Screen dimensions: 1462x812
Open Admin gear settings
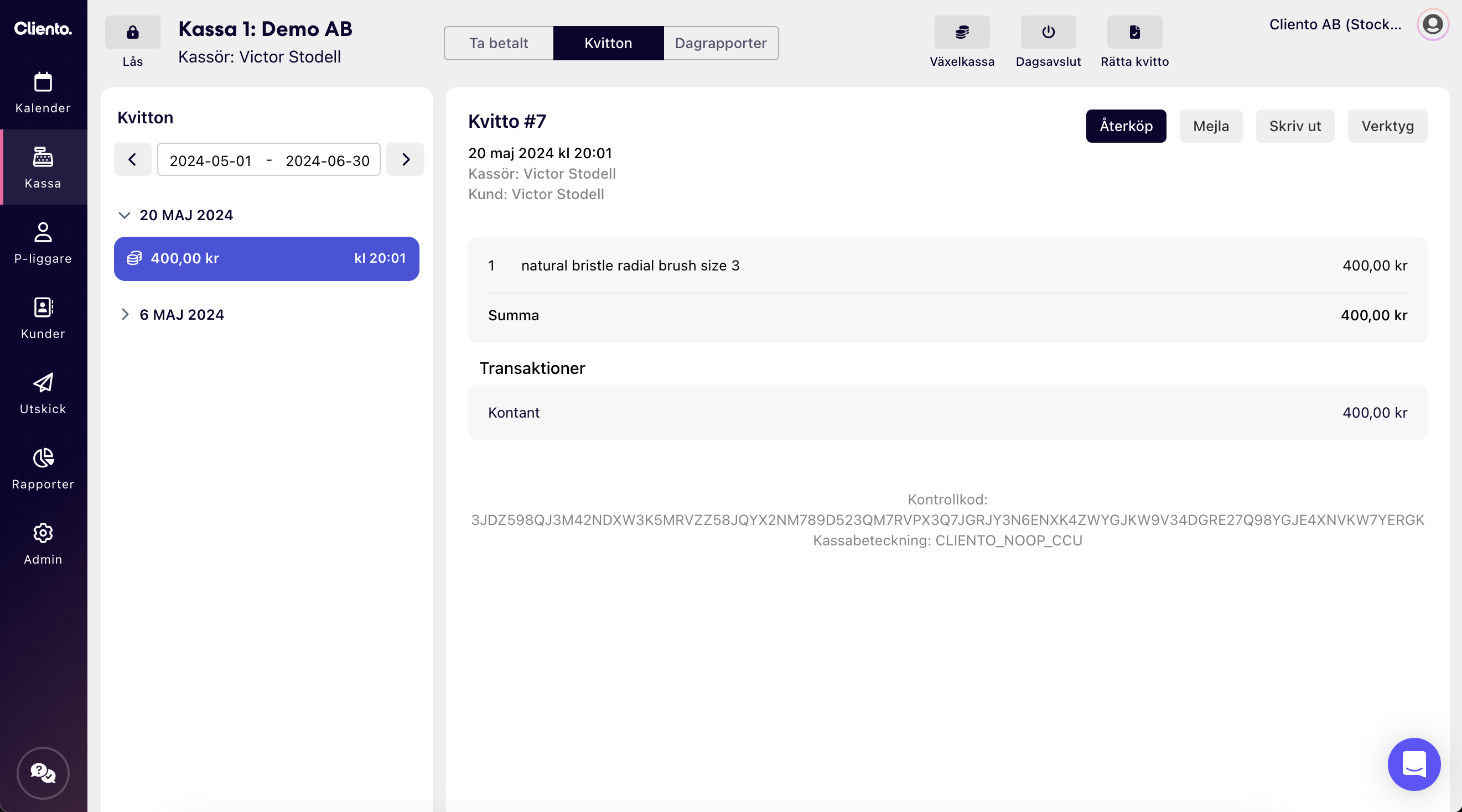tap(43, 544)
